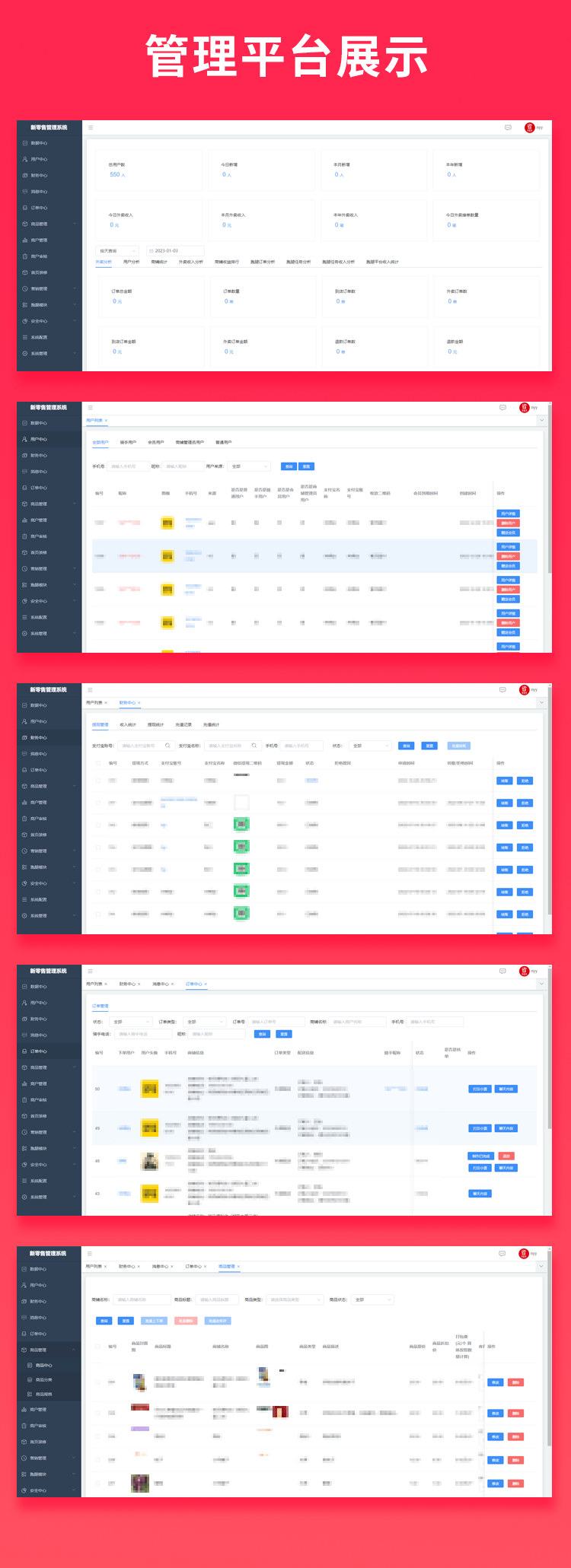Screen dimensions: 571x1568
Task: Open 商品规格 in the expanded sidebar submenu
Action: click(43, 1394)
